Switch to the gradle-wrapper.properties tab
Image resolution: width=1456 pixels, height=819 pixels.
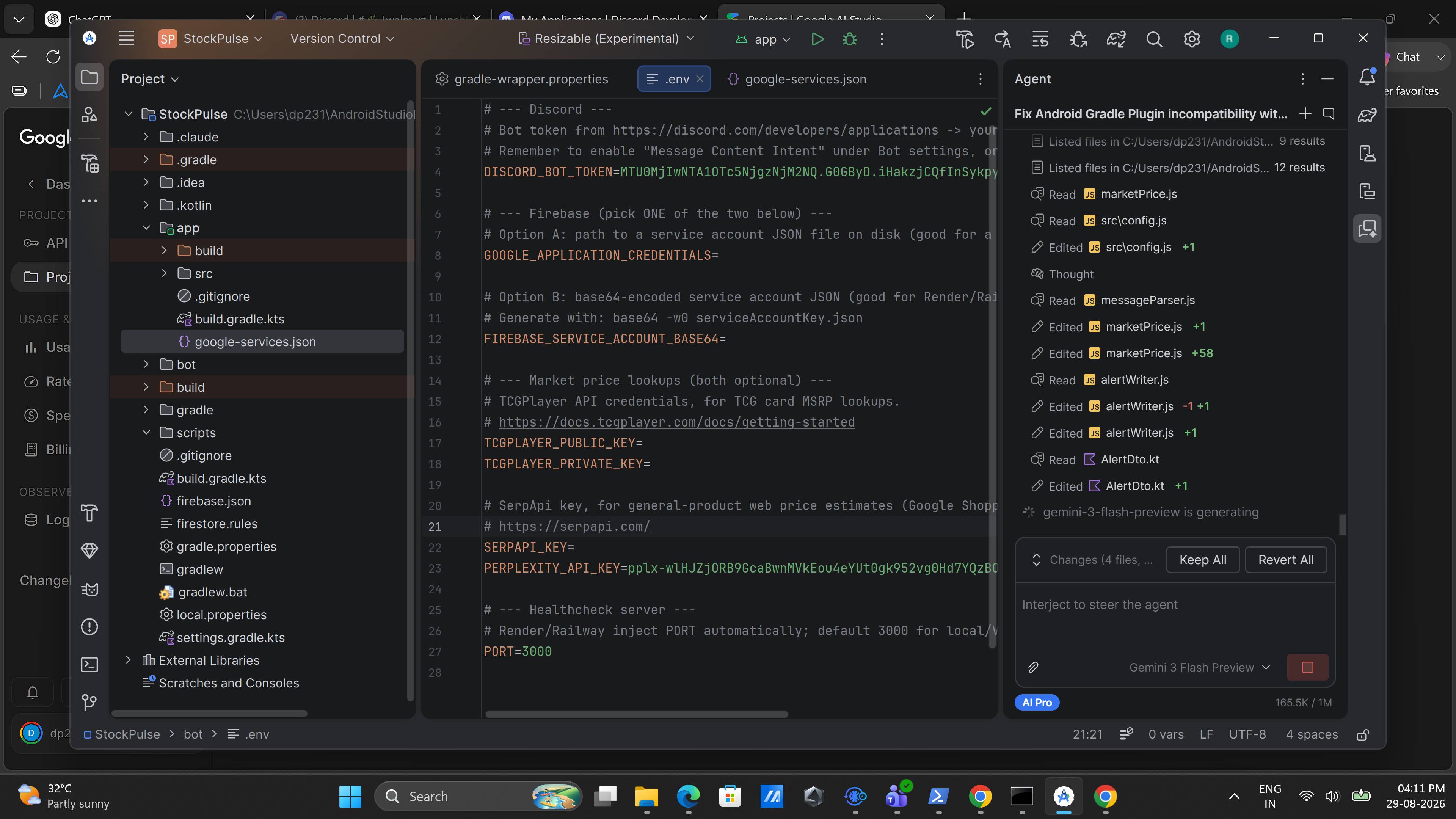click(x=522, y=79)
